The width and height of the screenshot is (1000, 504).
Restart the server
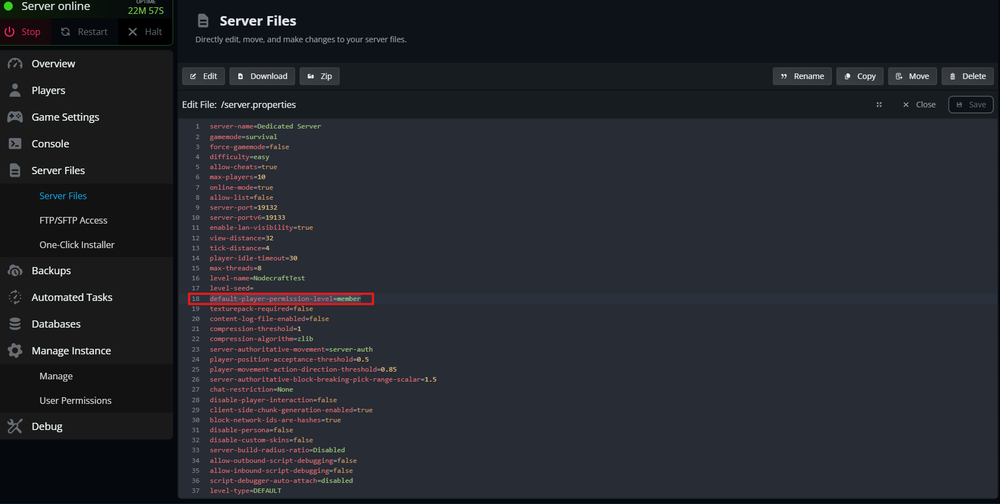point(83,32)
